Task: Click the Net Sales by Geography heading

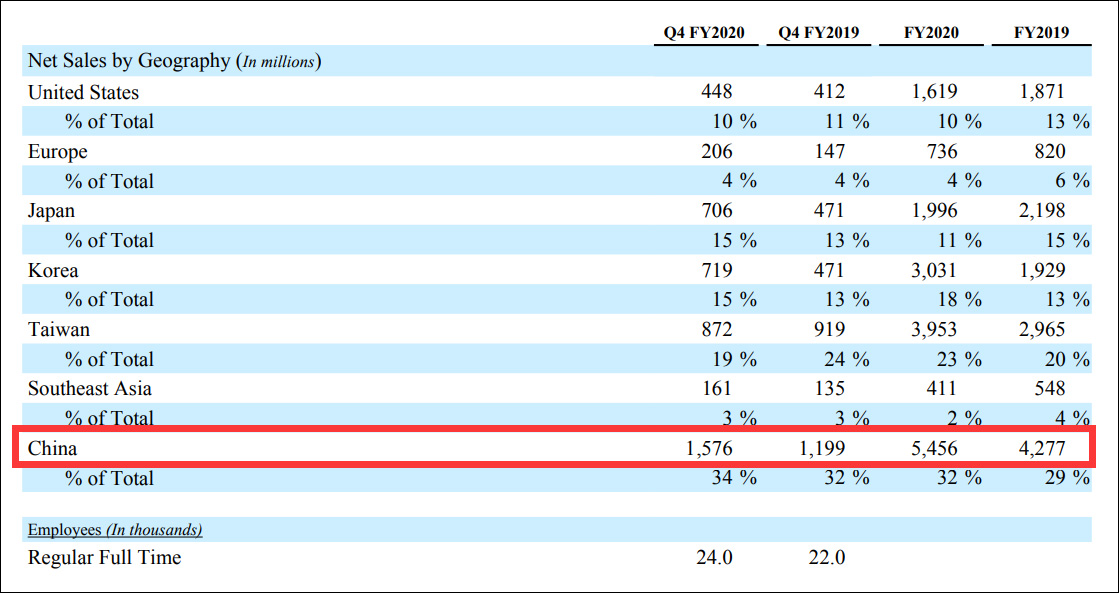Action: coord(173,61)
